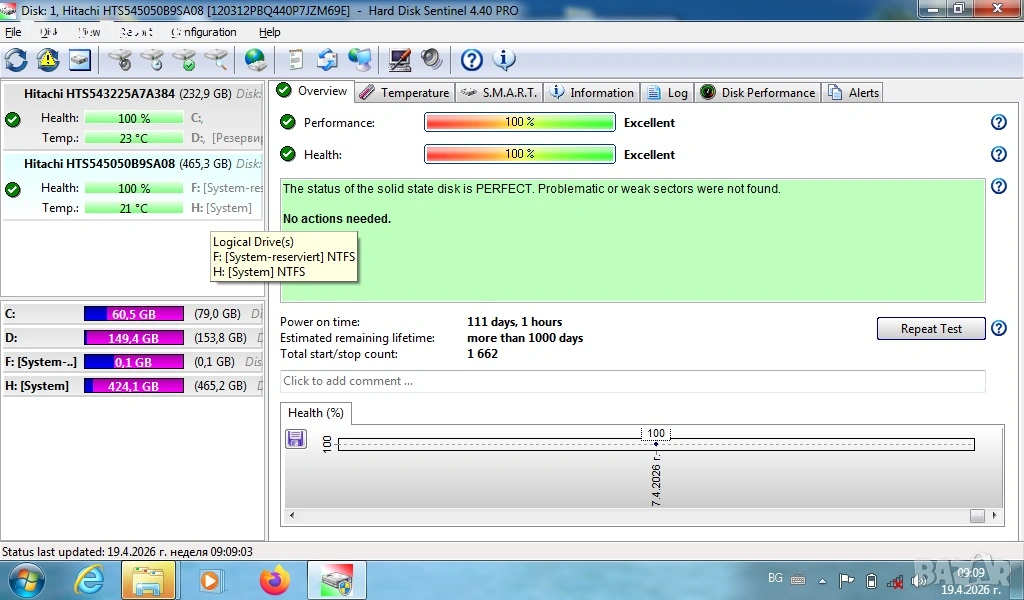Click the speaker sound toolbar icon
This screenshot has height=600, width=1024.
click(x=431, y=60)
